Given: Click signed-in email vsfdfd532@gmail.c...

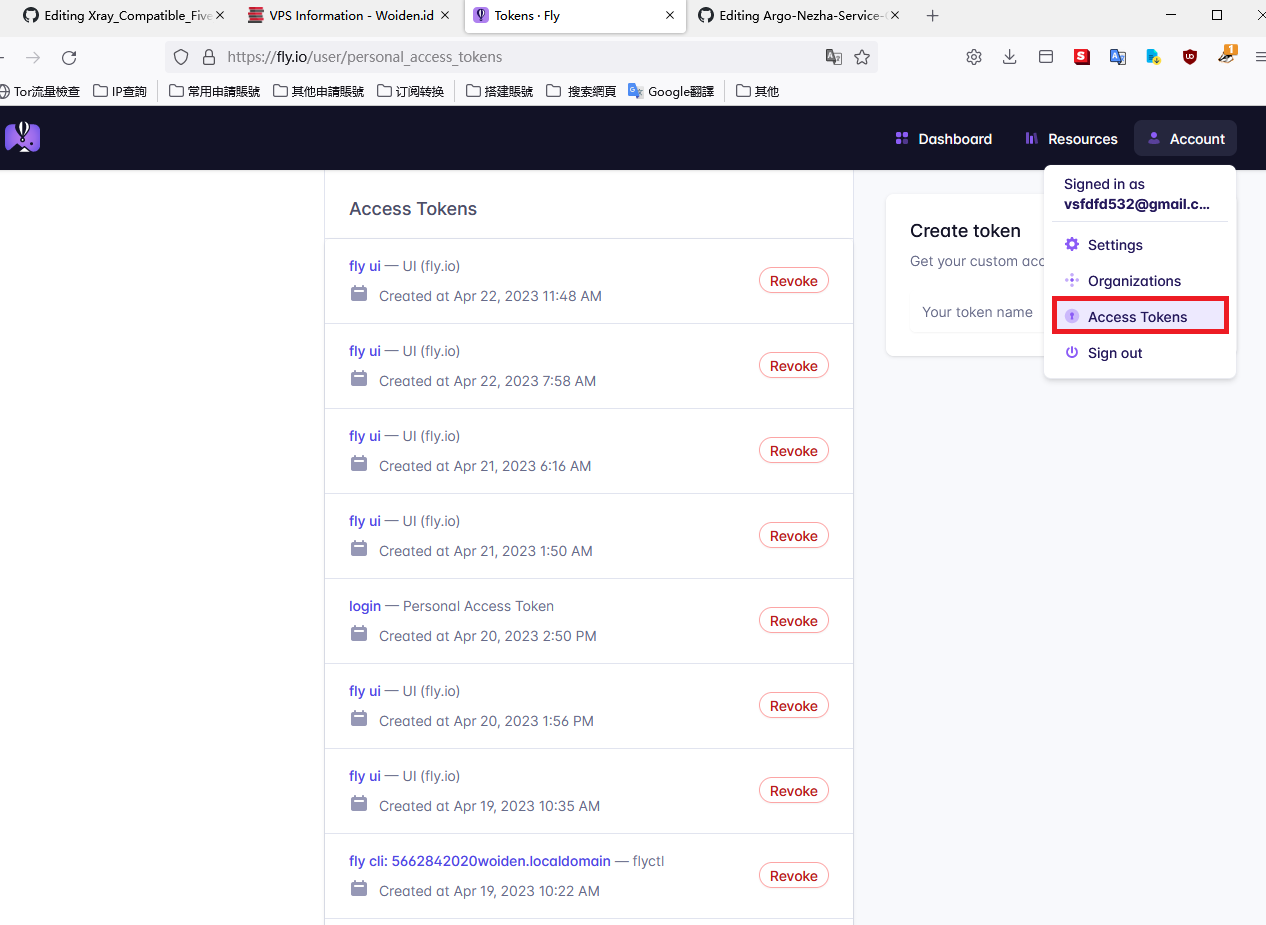Looking at the screenshot, I should [1137, 204].
